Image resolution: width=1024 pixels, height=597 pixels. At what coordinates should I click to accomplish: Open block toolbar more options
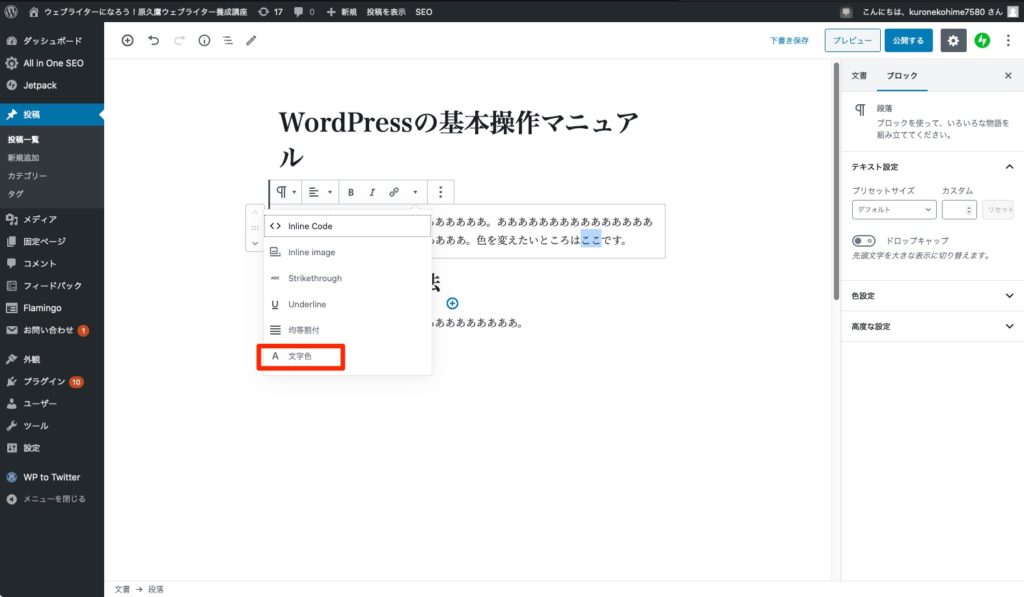[x=441, y=192]
